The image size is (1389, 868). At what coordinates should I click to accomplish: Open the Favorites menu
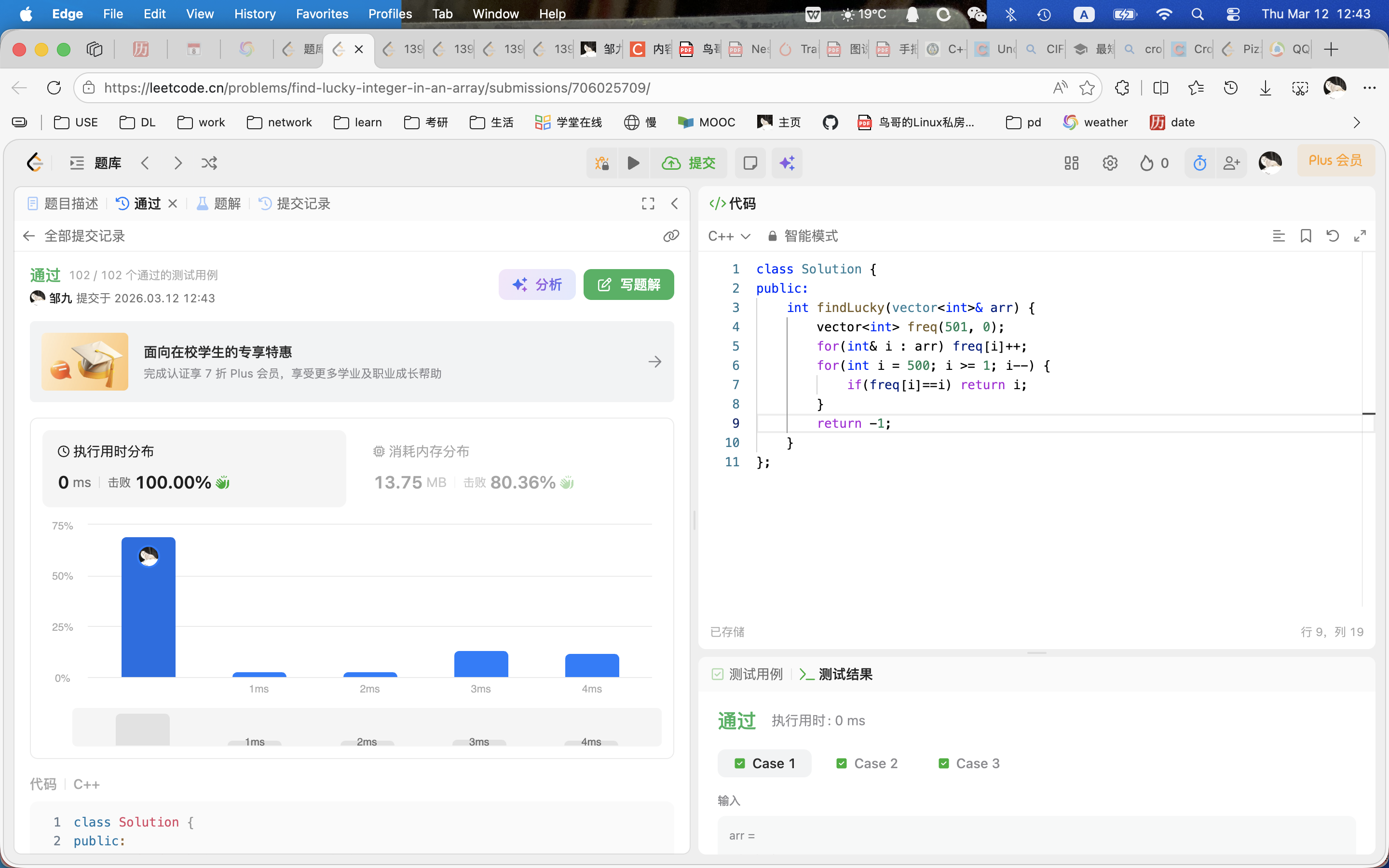322,14
